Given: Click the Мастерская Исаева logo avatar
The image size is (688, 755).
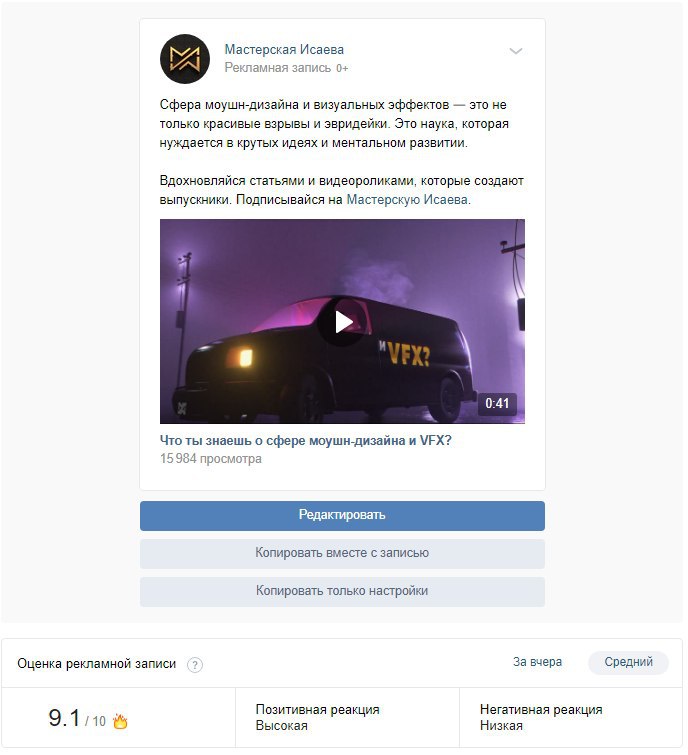Looking at the screenshot, I should pos(184,59).
